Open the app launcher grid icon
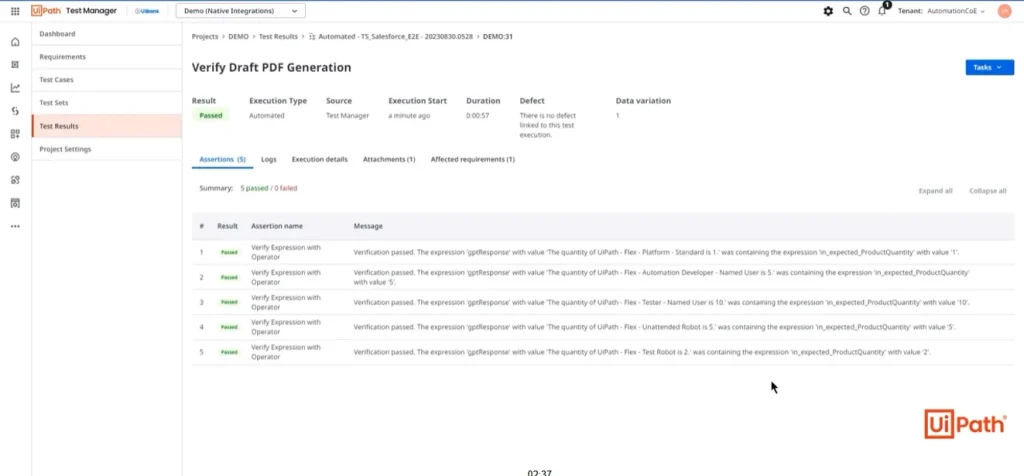 point(15,11)
